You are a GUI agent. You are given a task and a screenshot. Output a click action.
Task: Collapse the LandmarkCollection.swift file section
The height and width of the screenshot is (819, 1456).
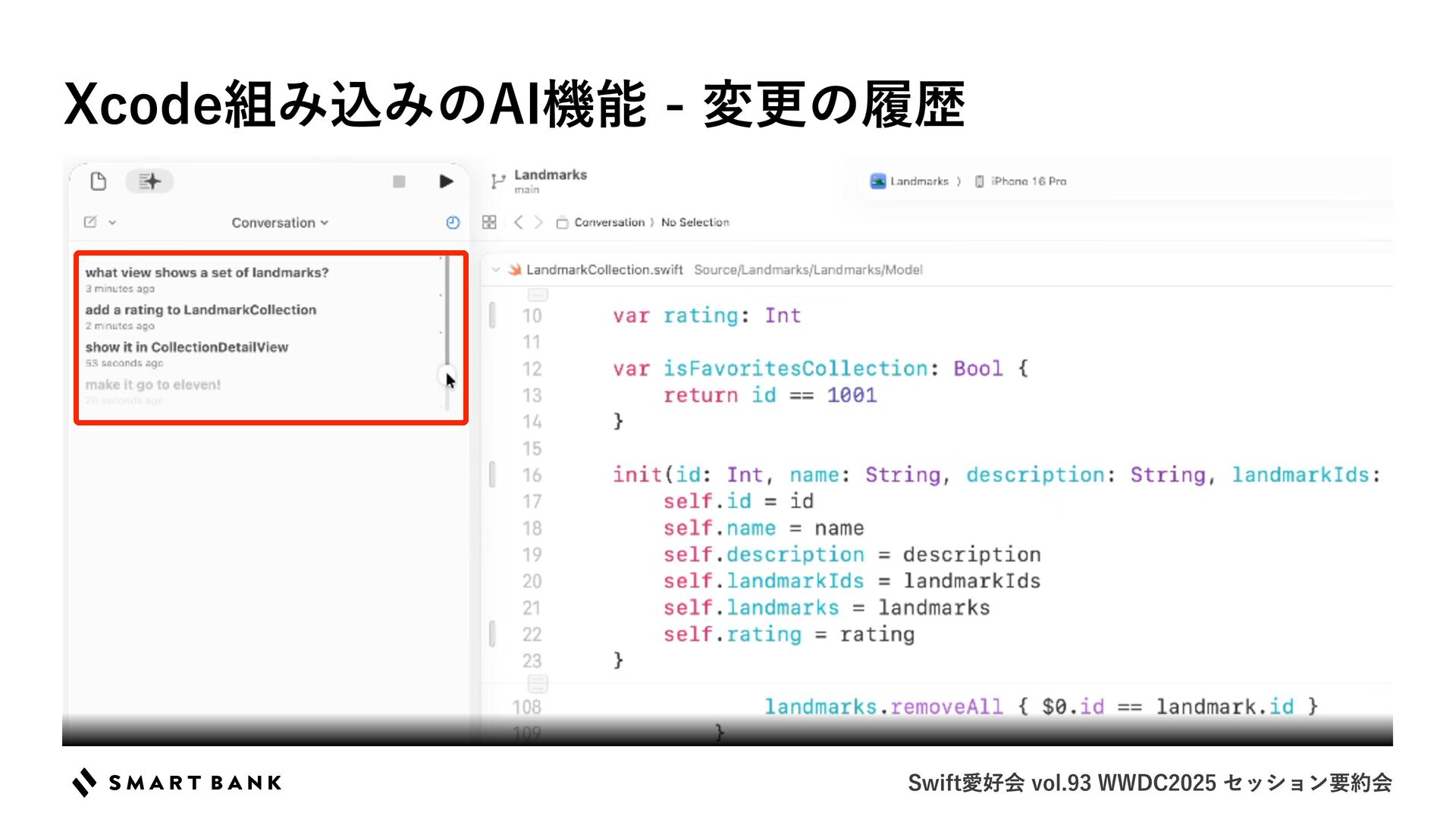click(x=495, y=269)
